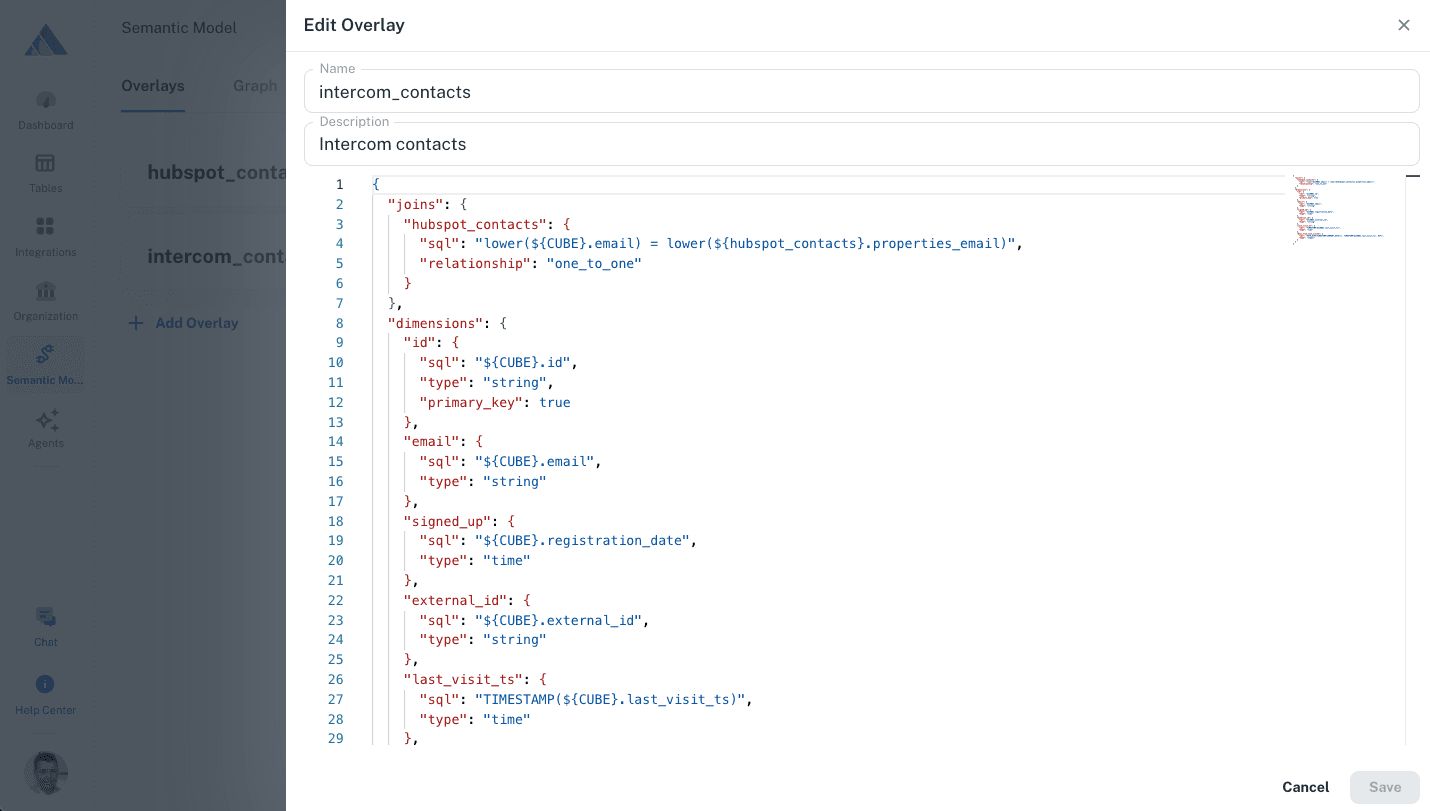Click the "one_to_one" relationship value
Viewport: 1430px width, 811px height.
point(594,263)
